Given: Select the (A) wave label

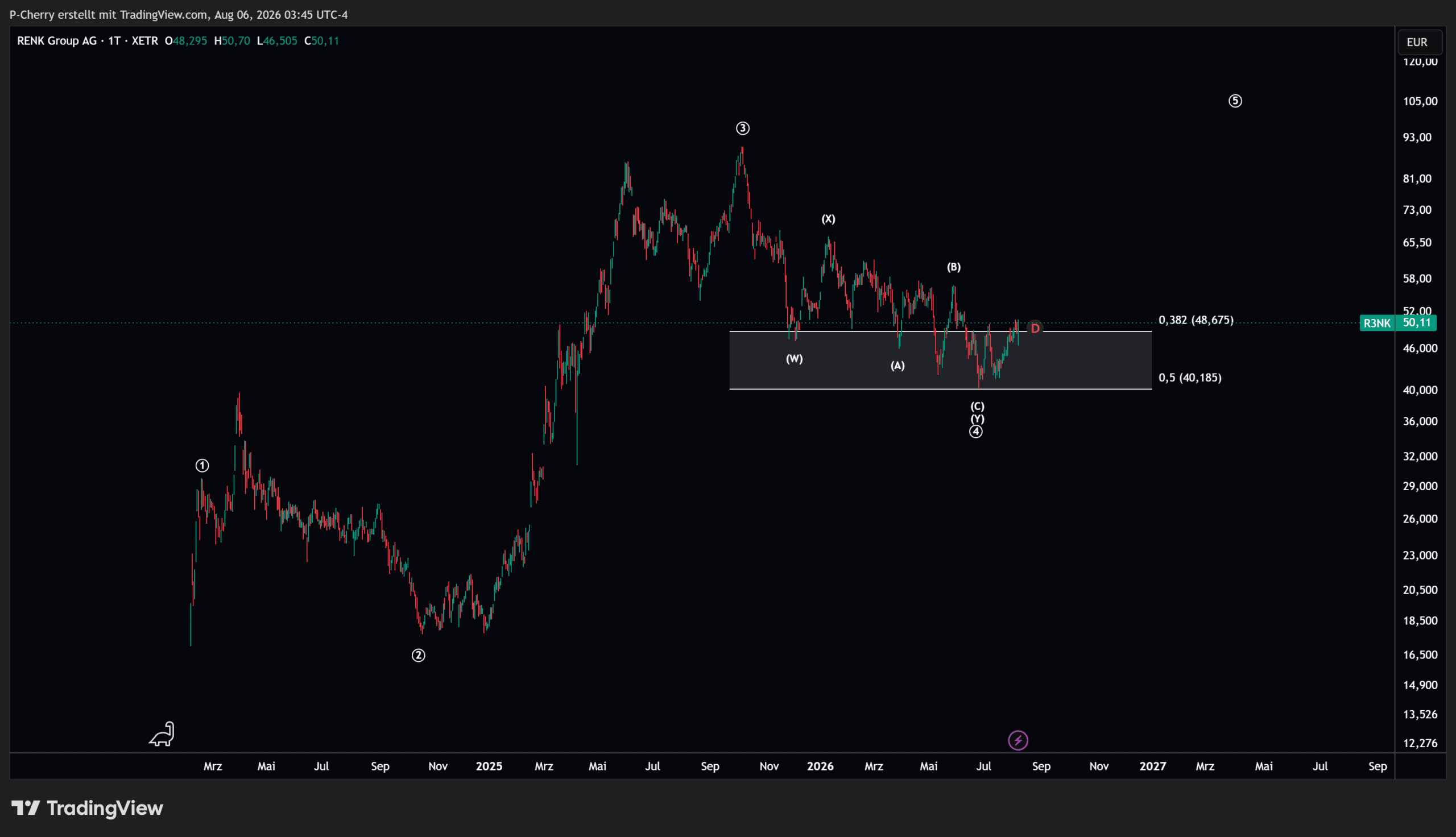Looking at the screenshot, I should 898,366.
